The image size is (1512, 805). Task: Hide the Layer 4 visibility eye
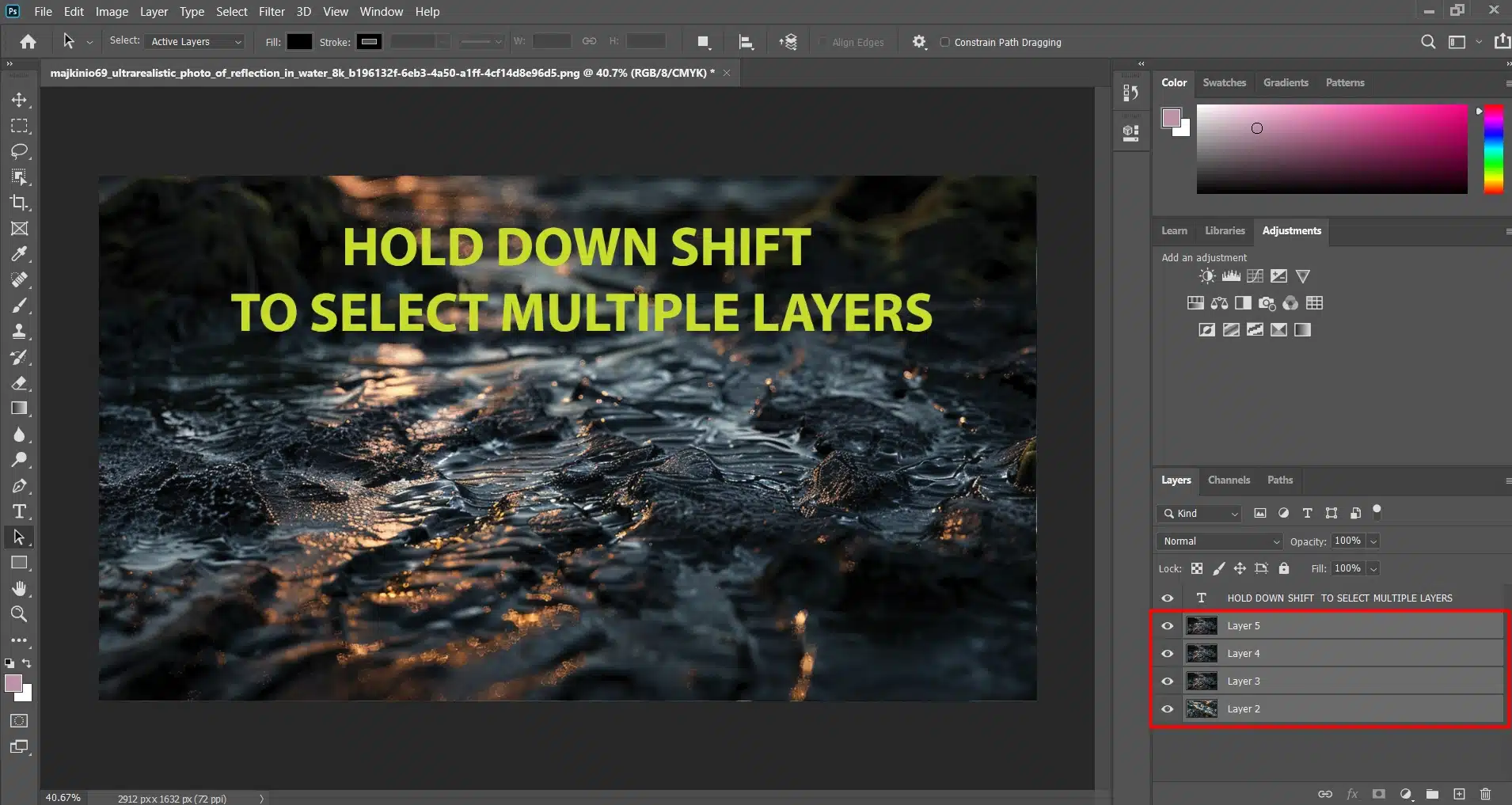[x=1168, y=654]
